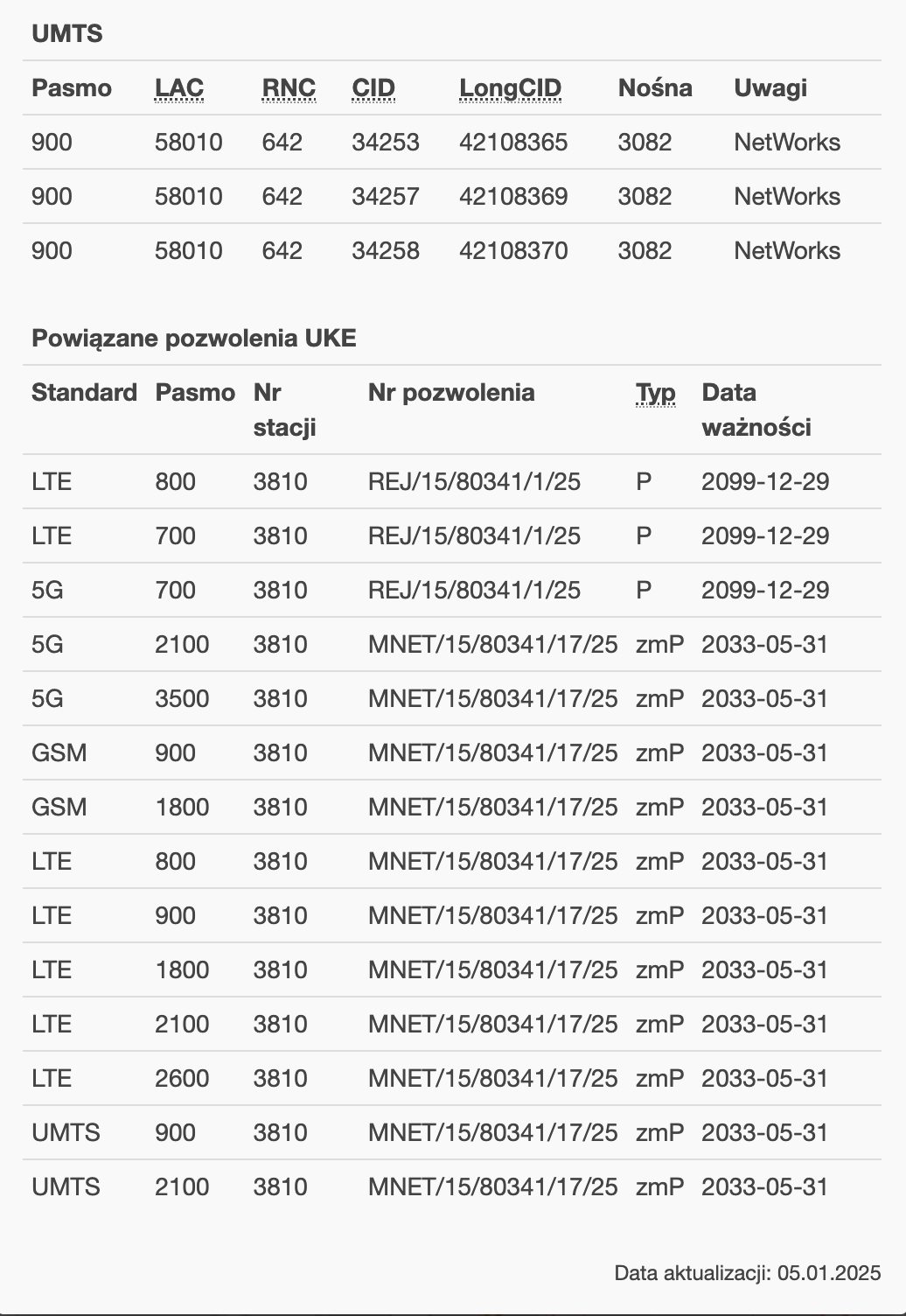Select LongCID value 42108370
This screenshot has height=1316, width=906.
coord(513,251)
